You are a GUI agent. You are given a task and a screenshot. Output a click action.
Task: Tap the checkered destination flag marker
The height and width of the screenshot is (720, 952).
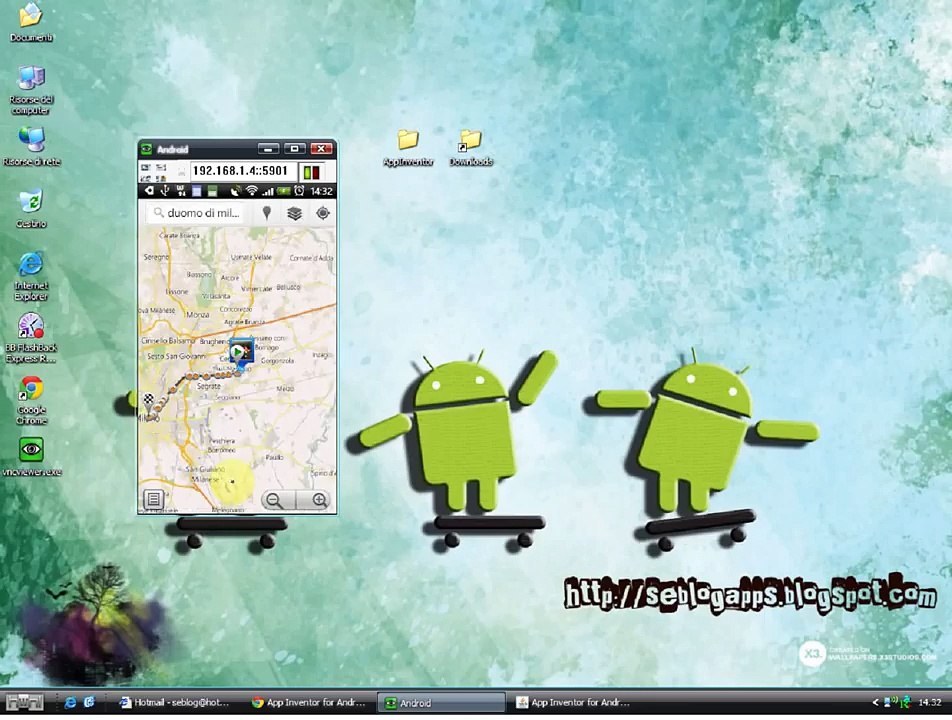pos(148,400)
